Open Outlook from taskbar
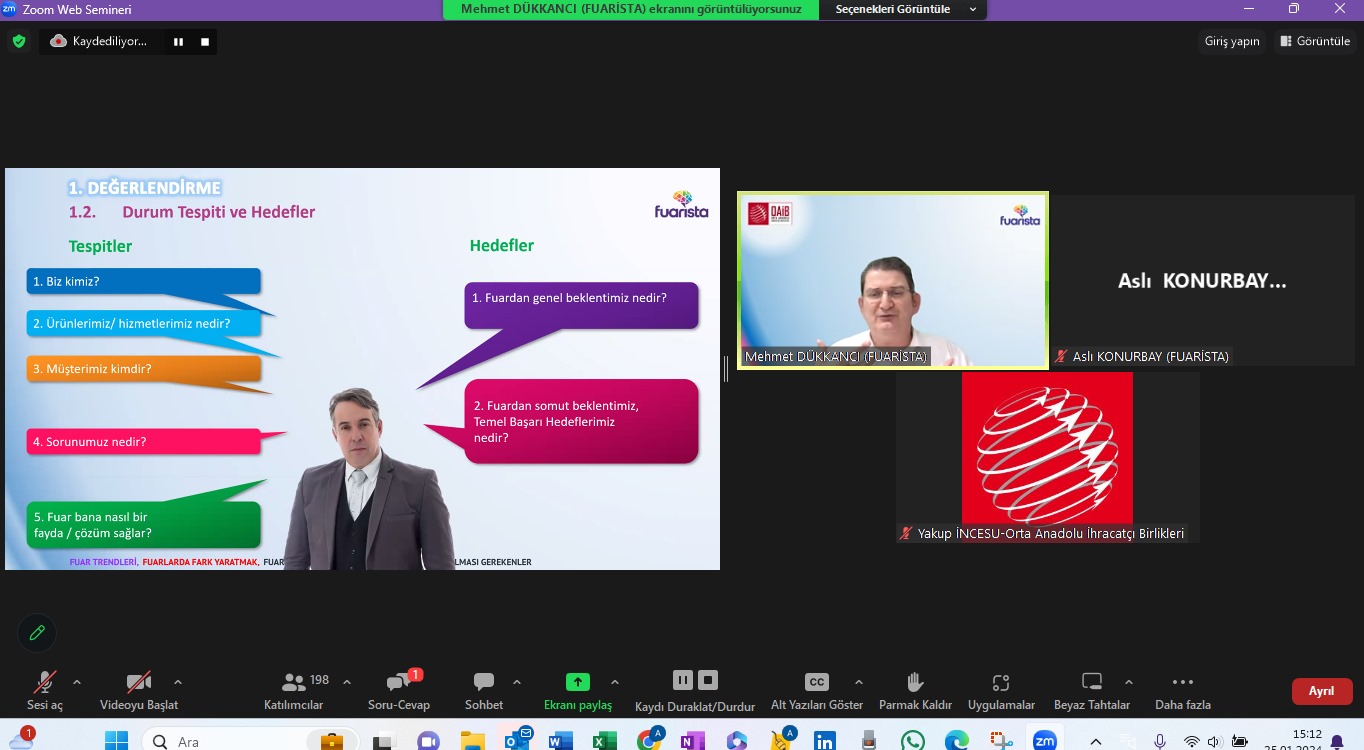This screenshot has width=1364, height=750. pos(517,741)
